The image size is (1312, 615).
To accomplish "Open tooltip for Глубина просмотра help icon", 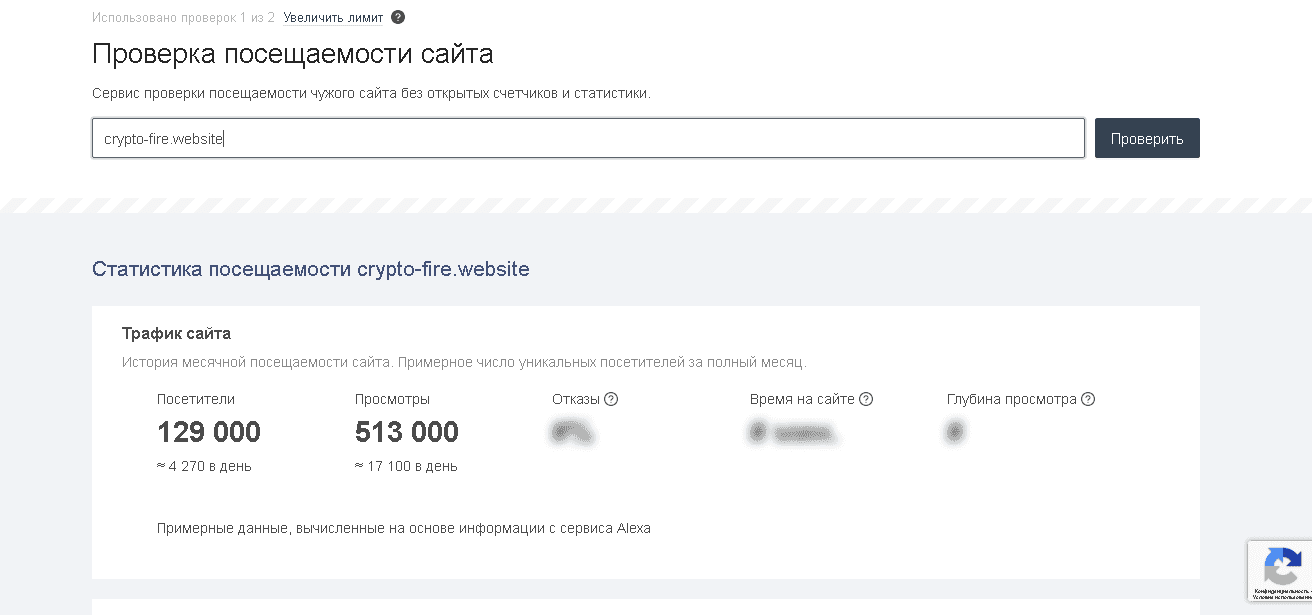I will pos(1089,399).
